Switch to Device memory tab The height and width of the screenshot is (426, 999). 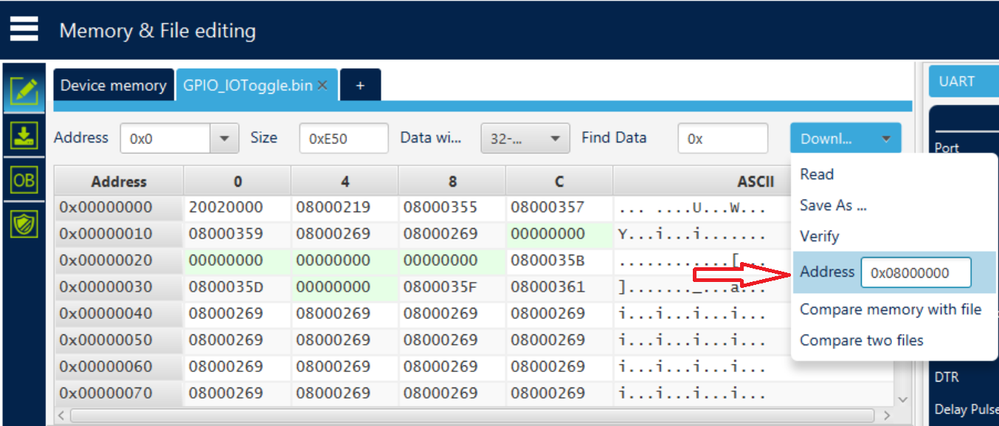[113, 85]
